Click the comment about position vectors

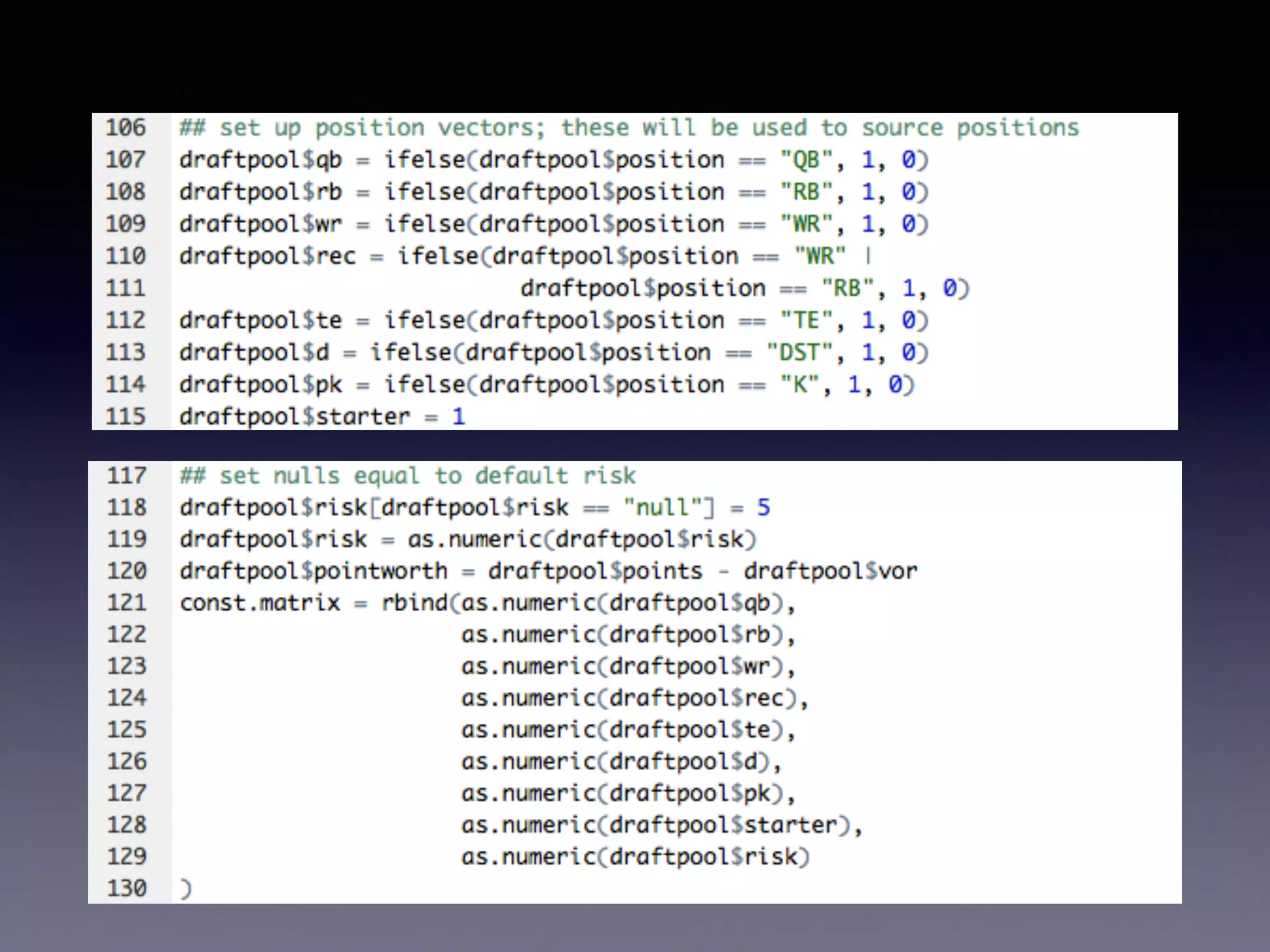point(629,128)
